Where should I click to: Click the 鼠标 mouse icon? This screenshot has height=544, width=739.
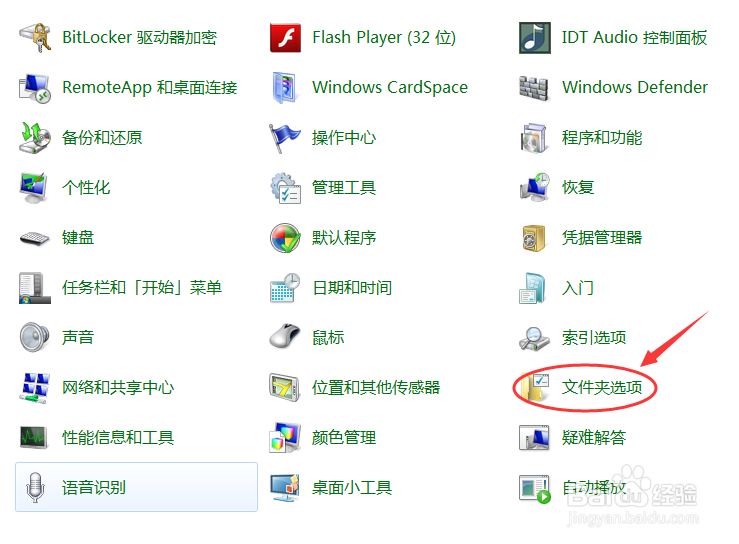(285, 336)
